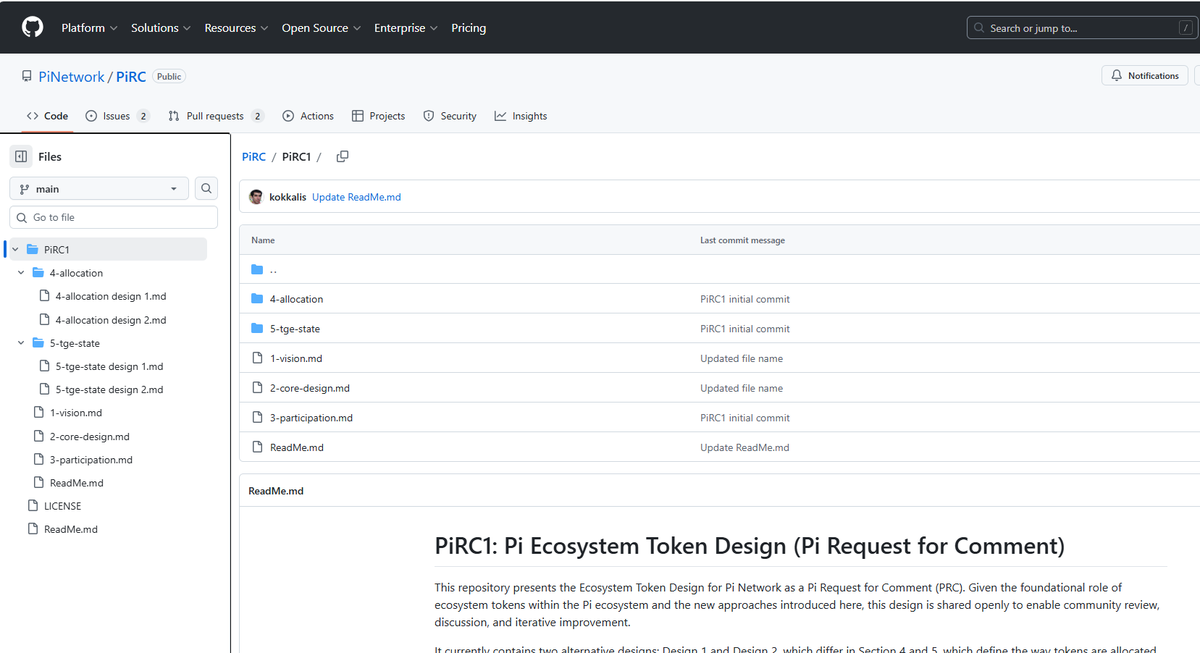Collapse the 4-allocation folder chevron in tree

point(21,273)
